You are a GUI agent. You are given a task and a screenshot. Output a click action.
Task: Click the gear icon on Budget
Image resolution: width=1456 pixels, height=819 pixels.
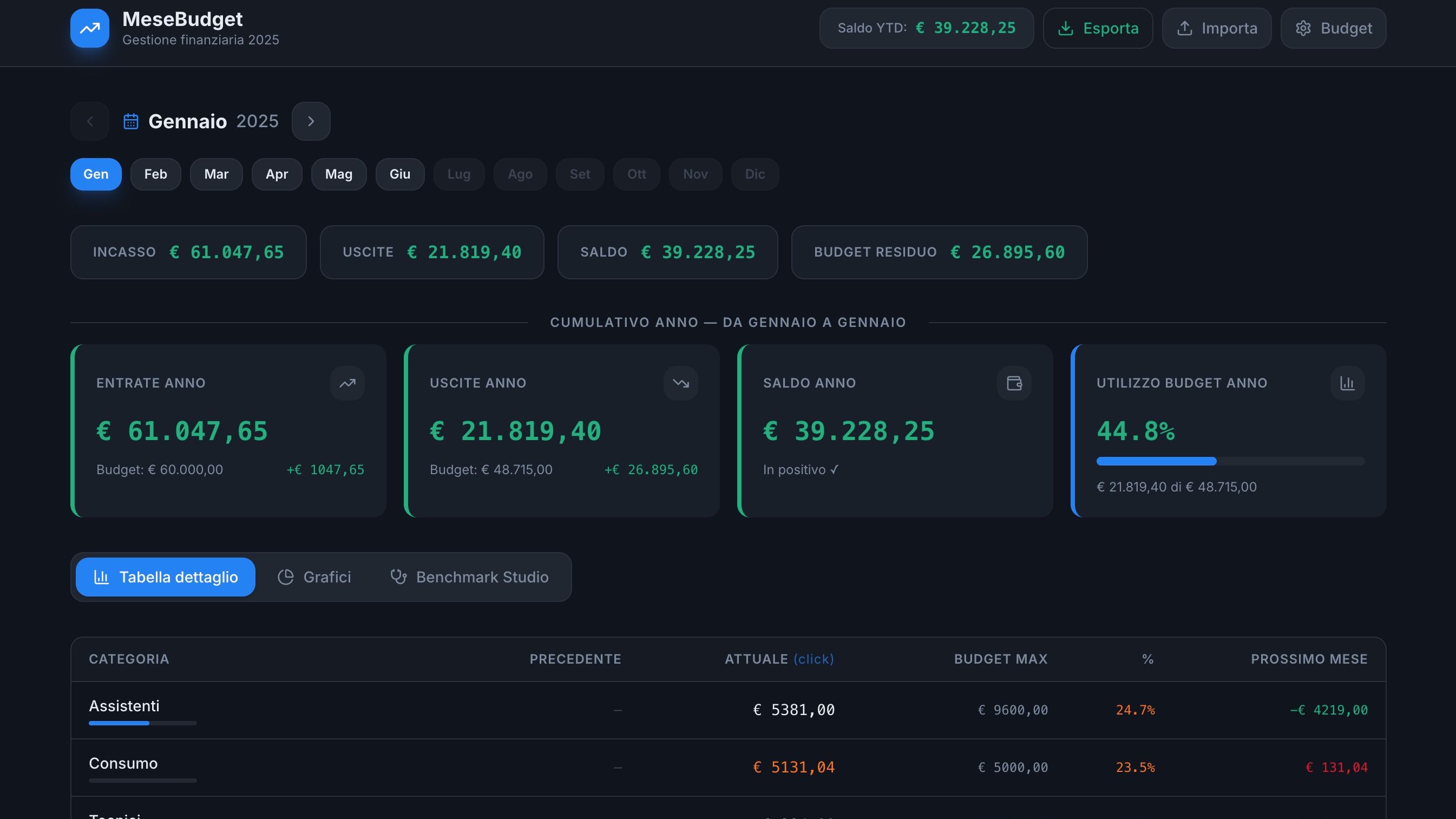pyautogui.click(x=1303, y=28)
